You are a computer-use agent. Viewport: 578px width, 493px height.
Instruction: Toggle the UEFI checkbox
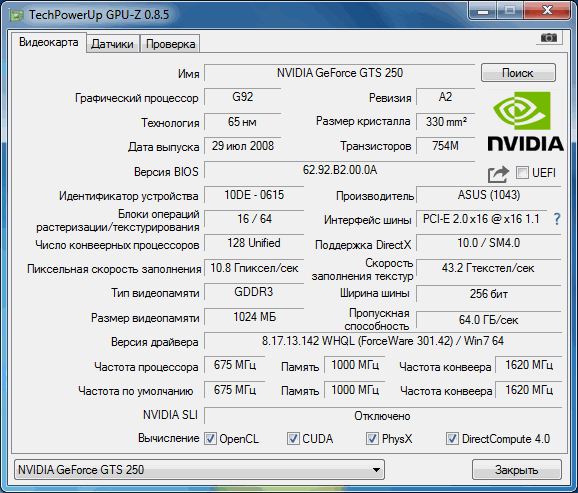click(522, 172)
